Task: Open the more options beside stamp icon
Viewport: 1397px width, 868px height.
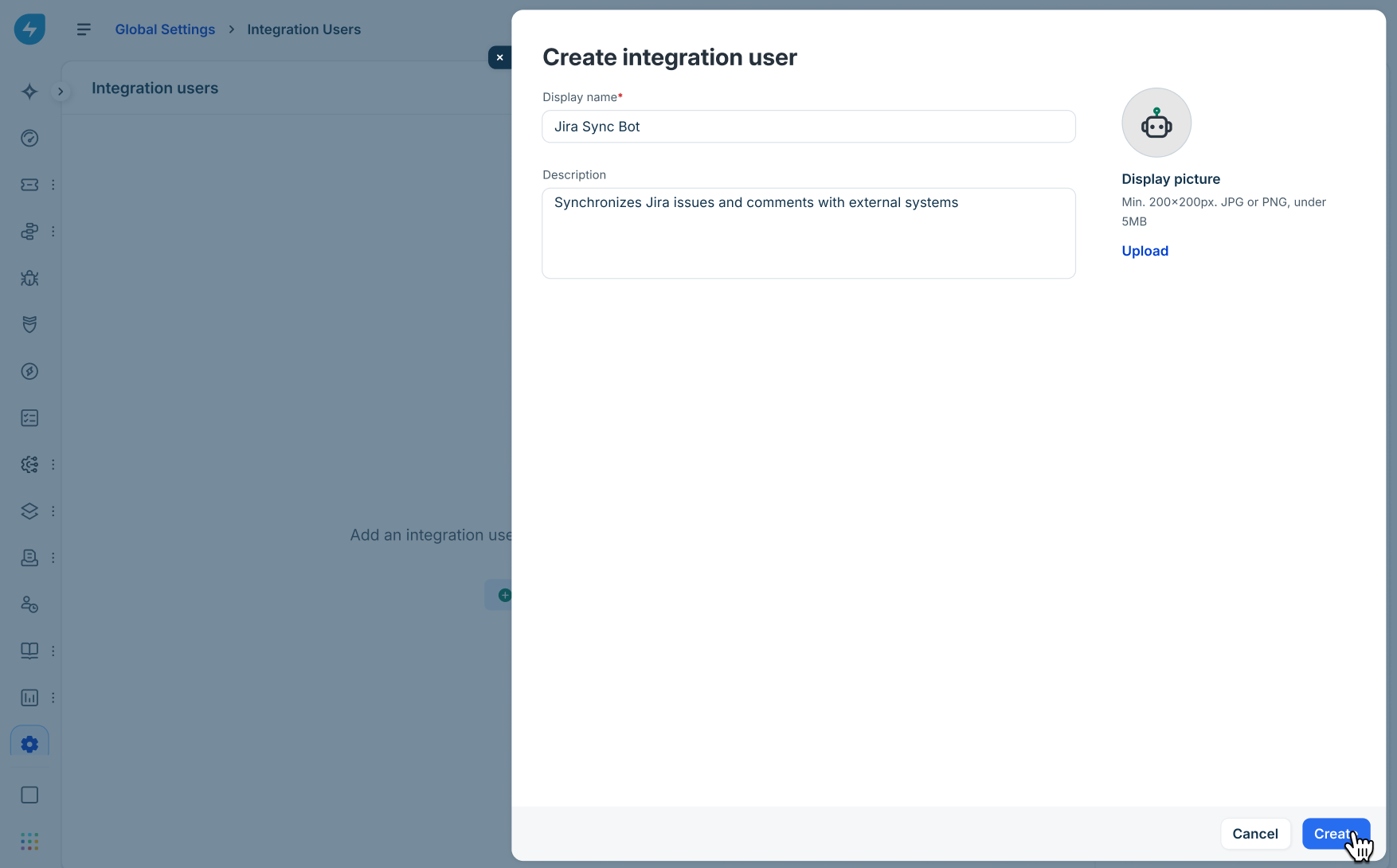Action: click(53, 557)
